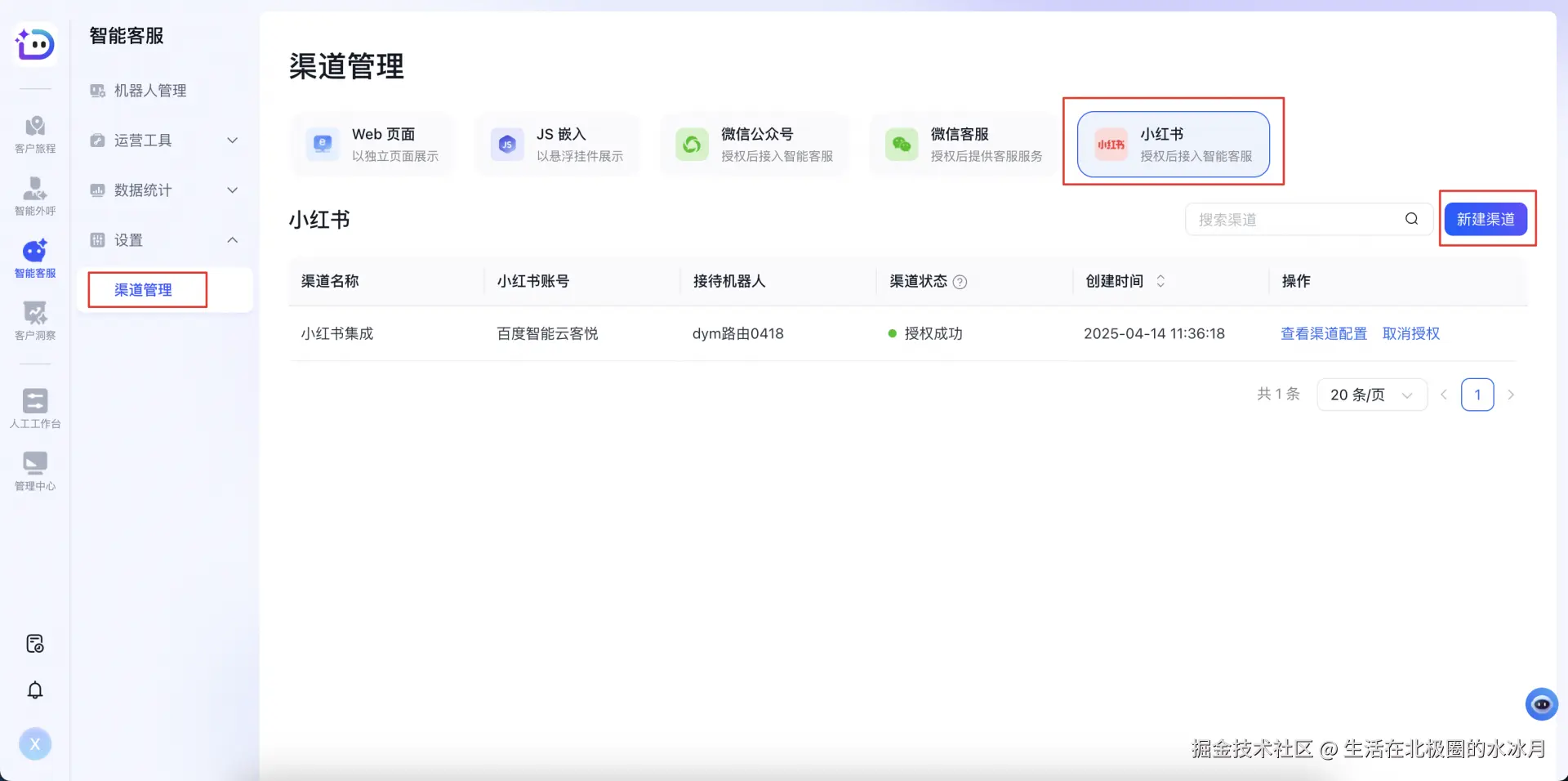Click the 小红书集成 channel name cell

(x=337, y=333)
